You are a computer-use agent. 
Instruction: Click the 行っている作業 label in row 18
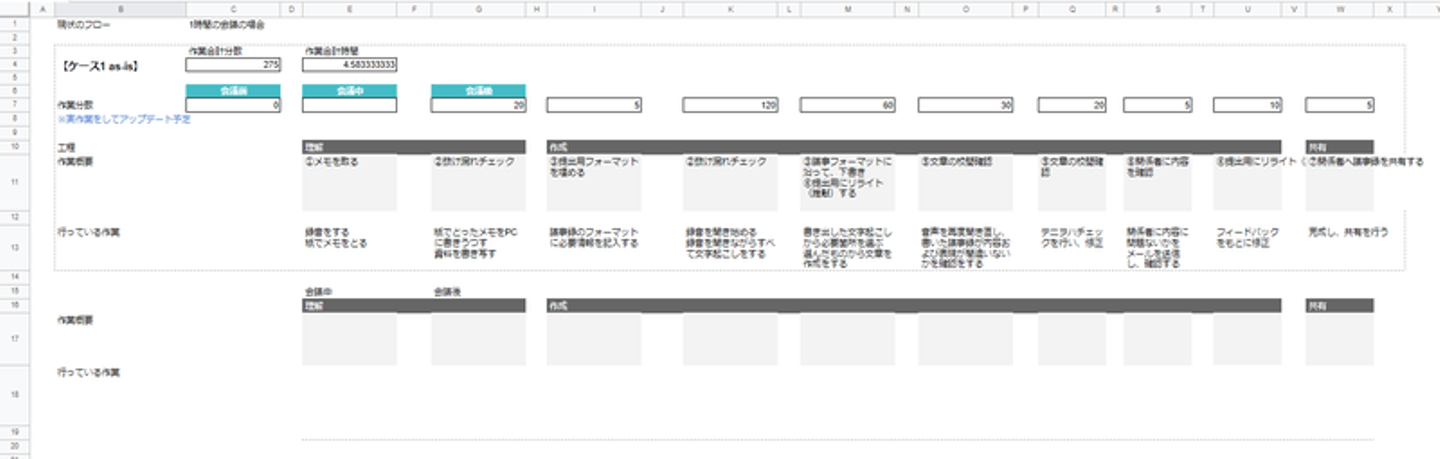click(88, 373)
